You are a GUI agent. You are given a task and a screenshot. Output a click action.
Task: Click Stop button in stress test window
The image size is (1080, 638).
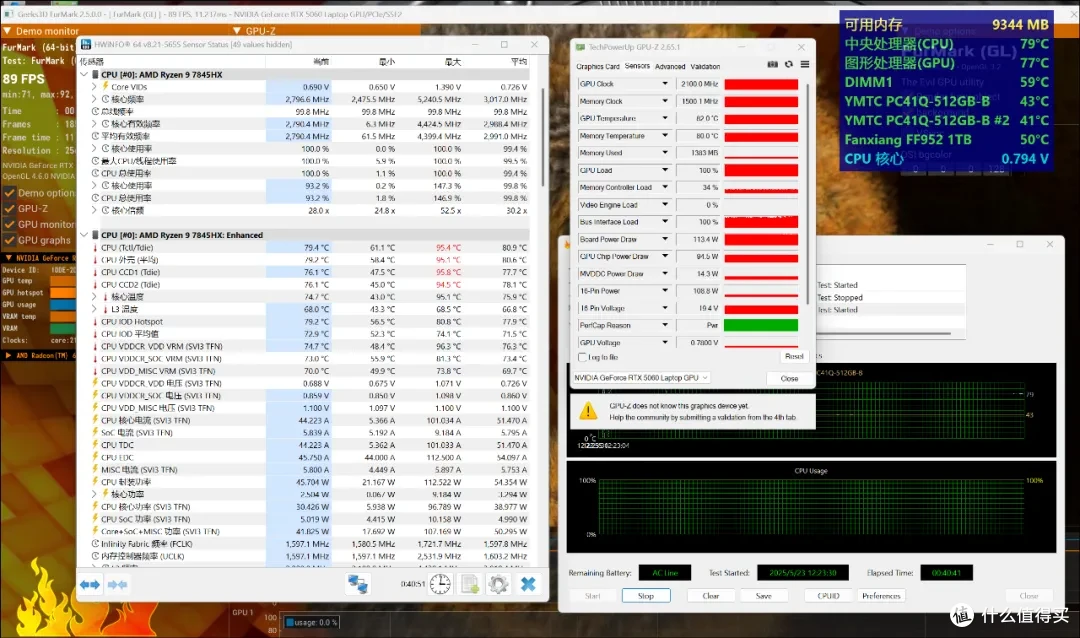(645, 596)
